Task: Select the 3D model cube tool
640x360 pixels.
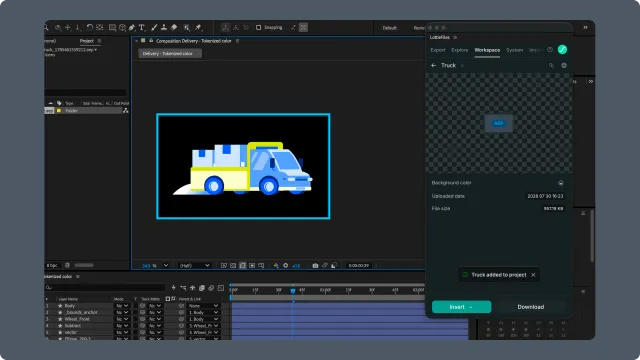Action: pos(122,27)
